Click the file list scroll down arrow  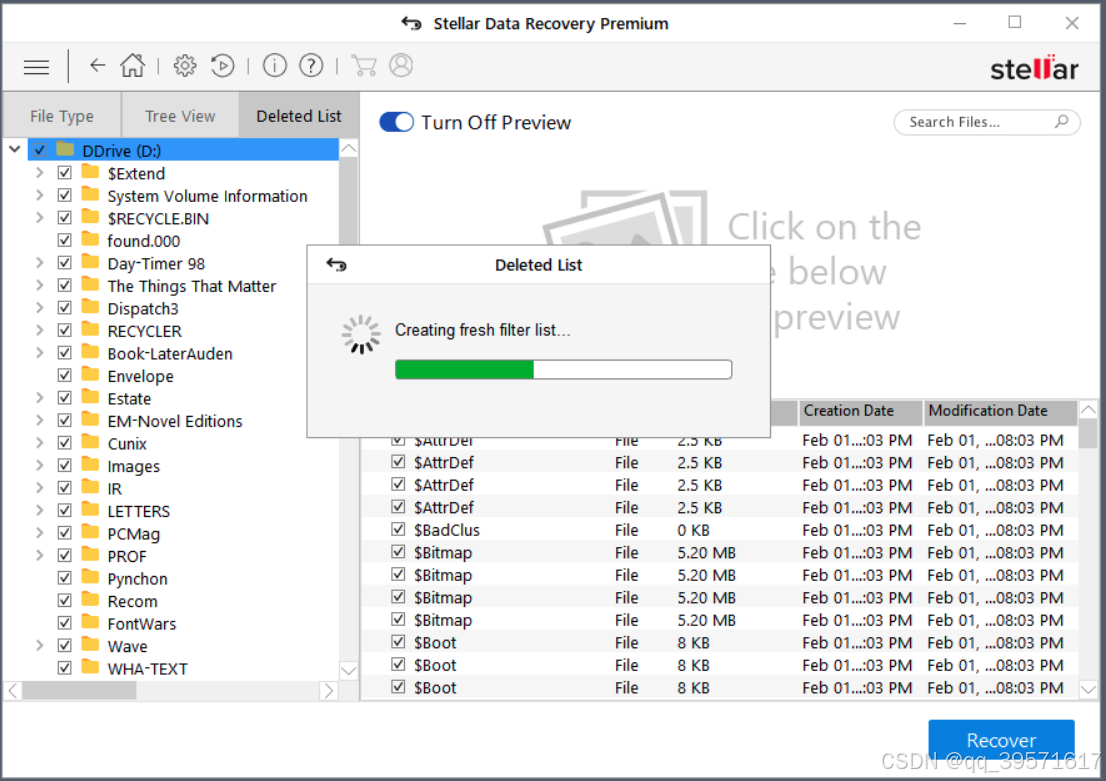click(1088, 689)
